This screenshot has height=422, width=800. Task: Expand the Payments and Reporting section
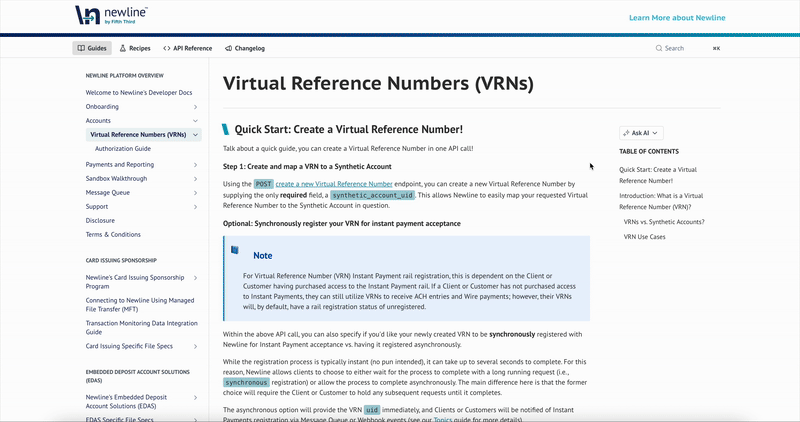coord(195,164)
